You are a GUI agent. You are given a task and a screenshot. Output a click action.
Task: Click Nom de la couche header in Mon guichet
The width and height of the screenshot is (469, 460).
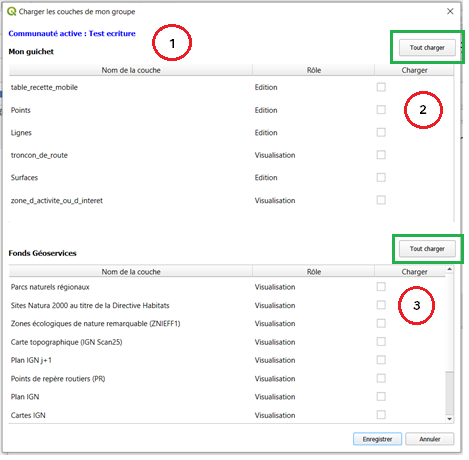click(131, 70)
